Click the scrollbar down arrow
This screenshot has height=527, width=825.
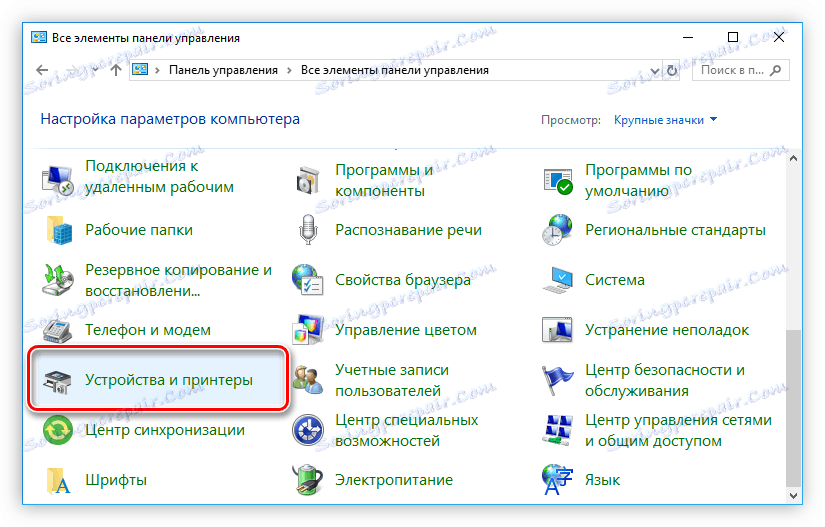click(793, 495)
